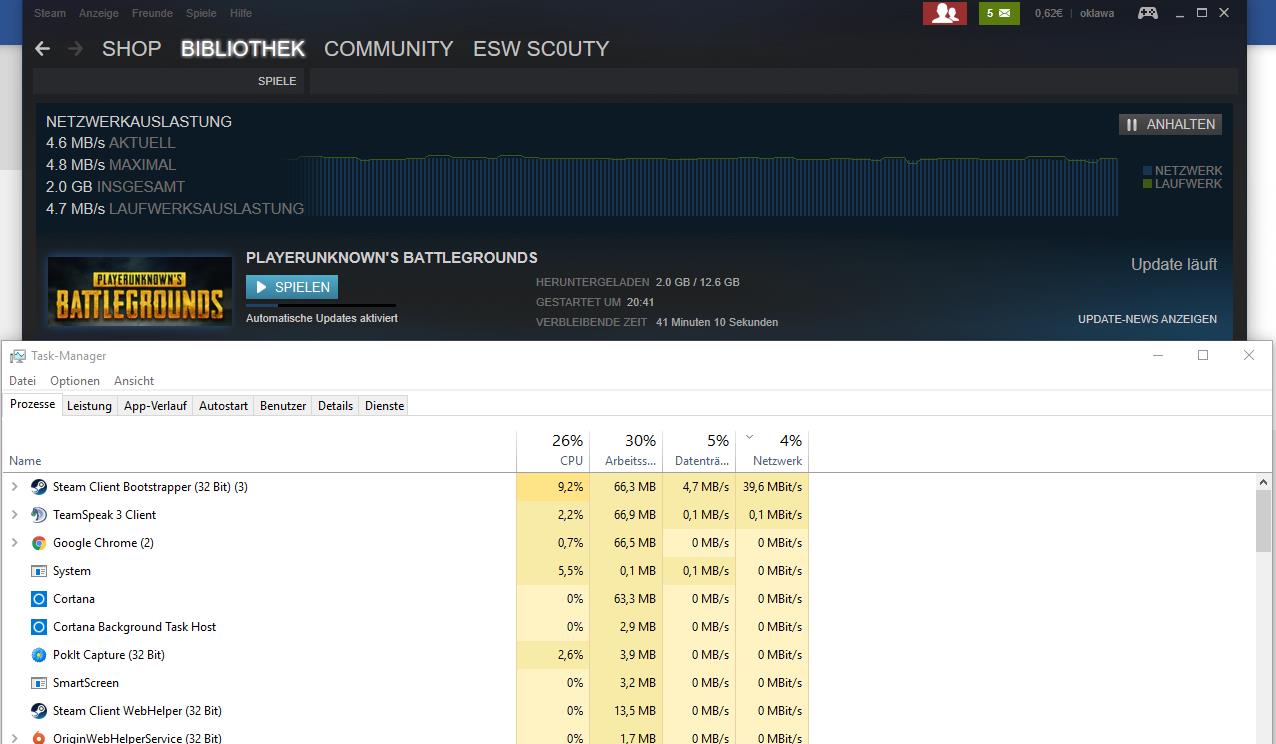
Task: Open the Ansicht menu in Task-Manager
Action: (x=134, y=381)
